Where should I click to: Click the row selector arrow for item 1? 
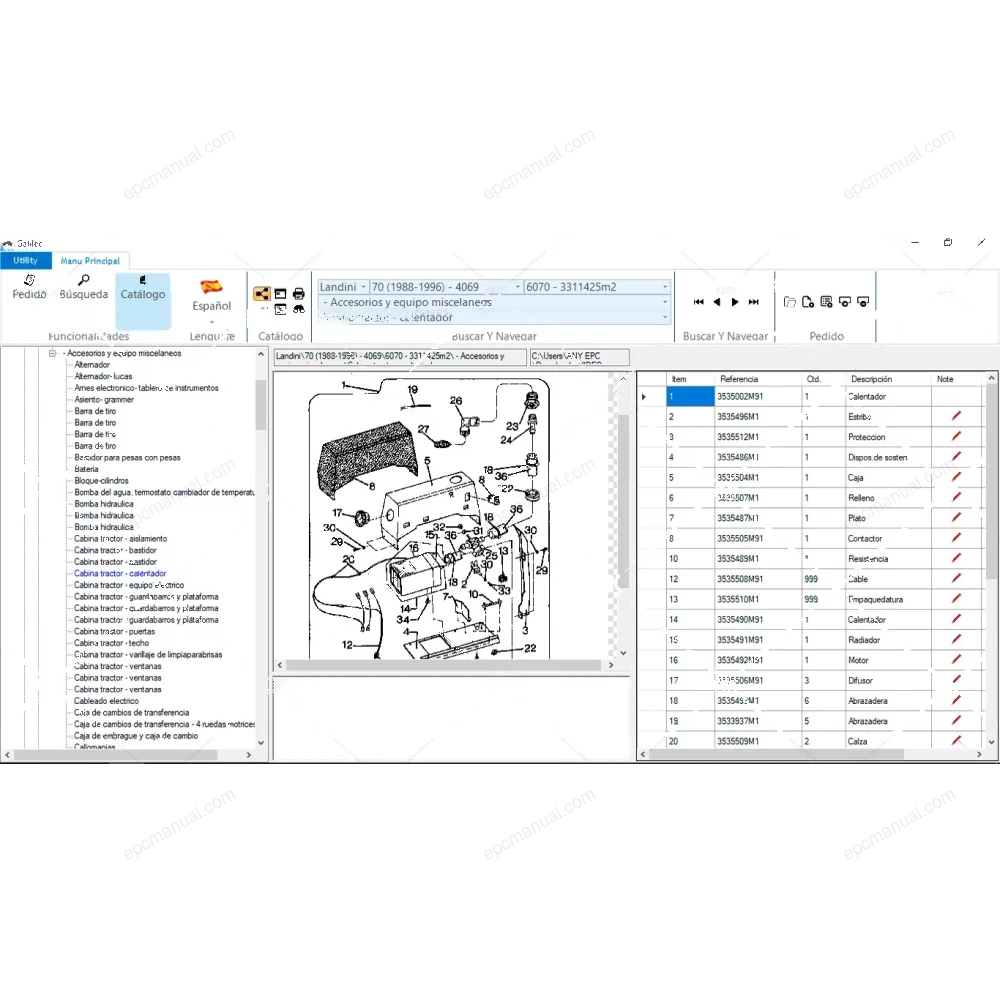pos(644,397)
